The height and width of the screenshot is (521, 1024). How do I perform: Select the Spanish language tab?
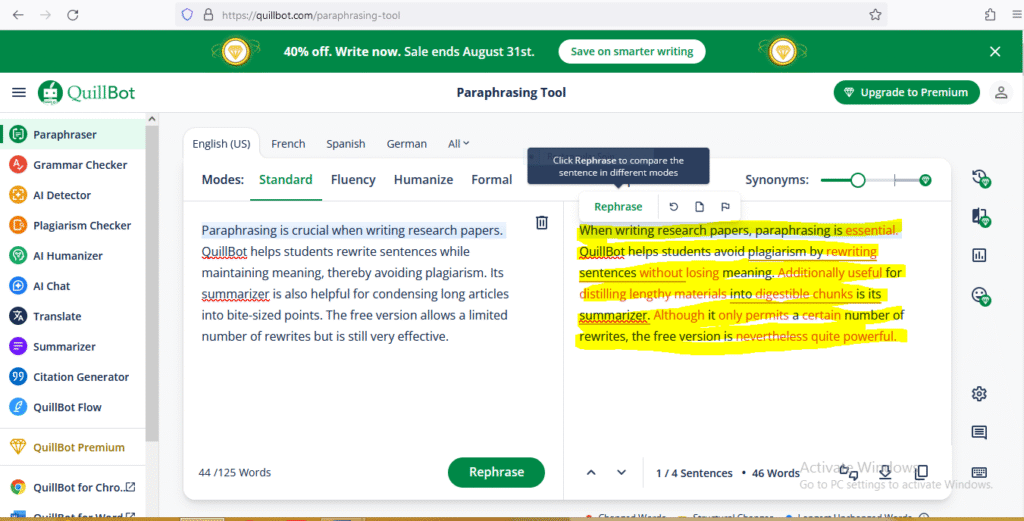tap(345, 144)
